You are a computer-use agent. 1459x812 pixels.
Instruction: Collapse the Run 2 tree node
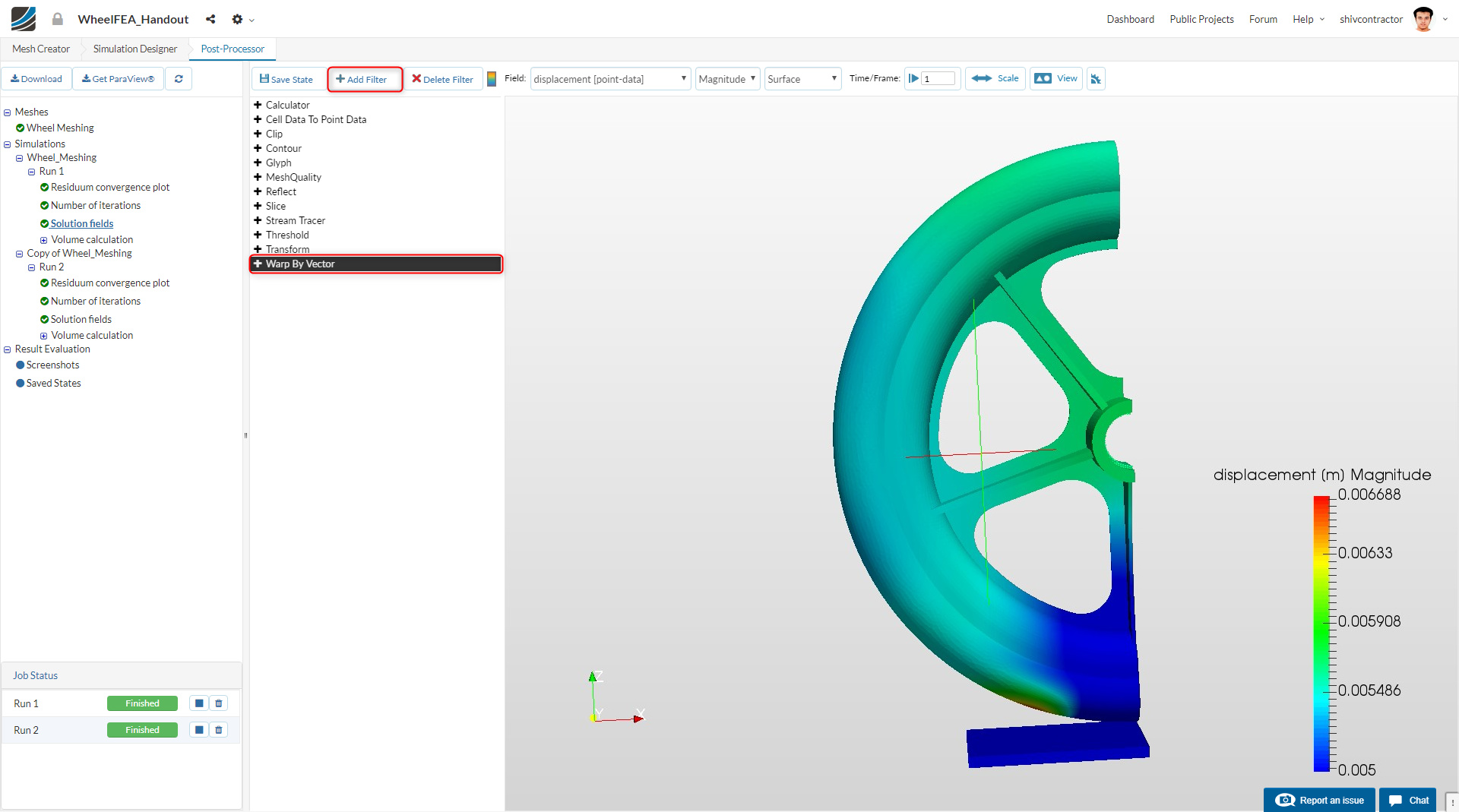(31, 267)
